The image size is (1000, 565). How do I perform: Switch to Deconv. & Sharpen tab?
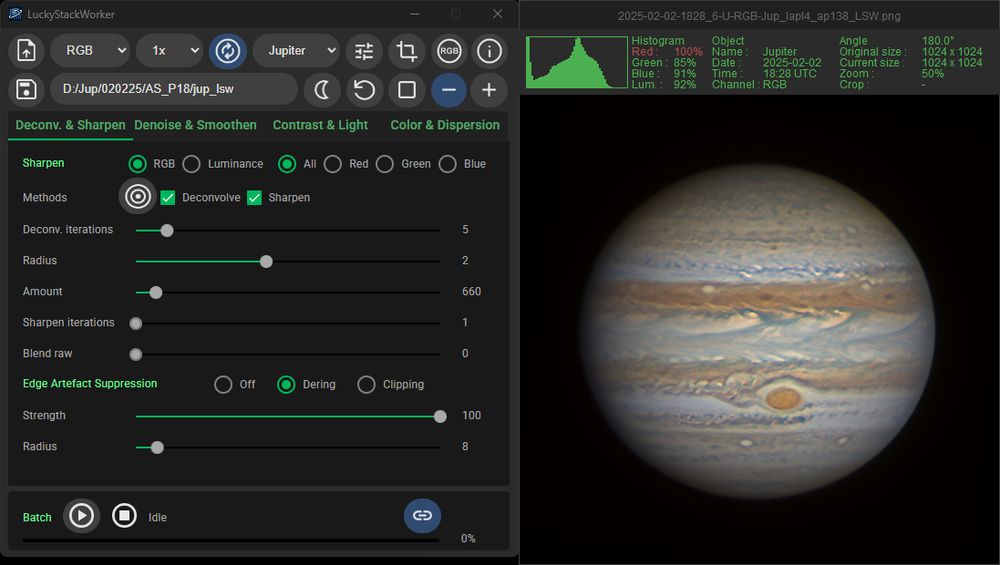click(70, 125)
